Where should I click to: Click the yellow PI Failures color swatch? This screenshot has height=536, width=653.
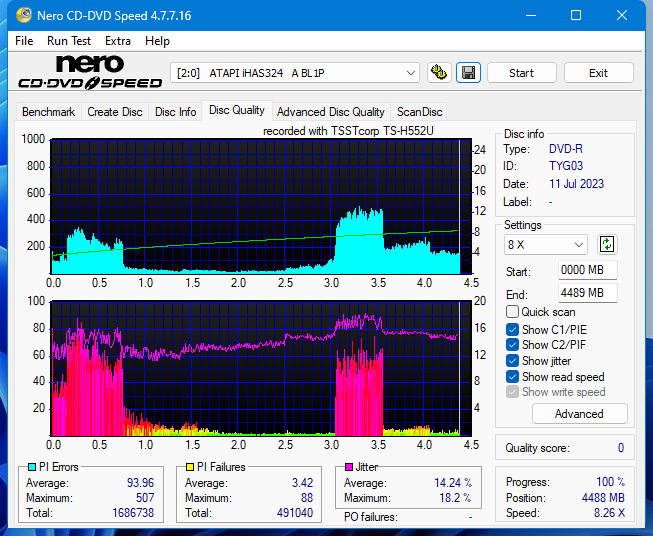click(x=190, y=467)
